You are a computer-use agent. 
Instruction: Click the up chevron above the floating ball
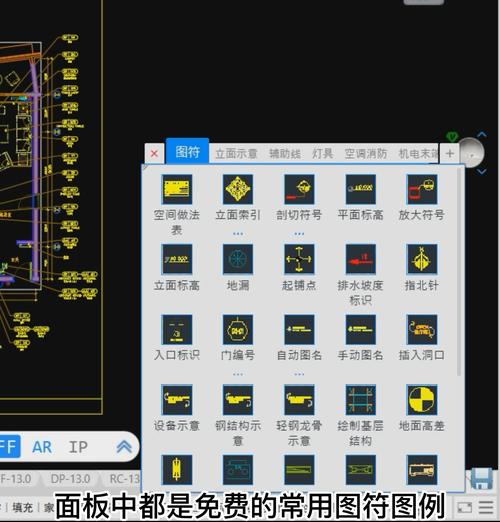pyautogui.click(x=482, y=135)
